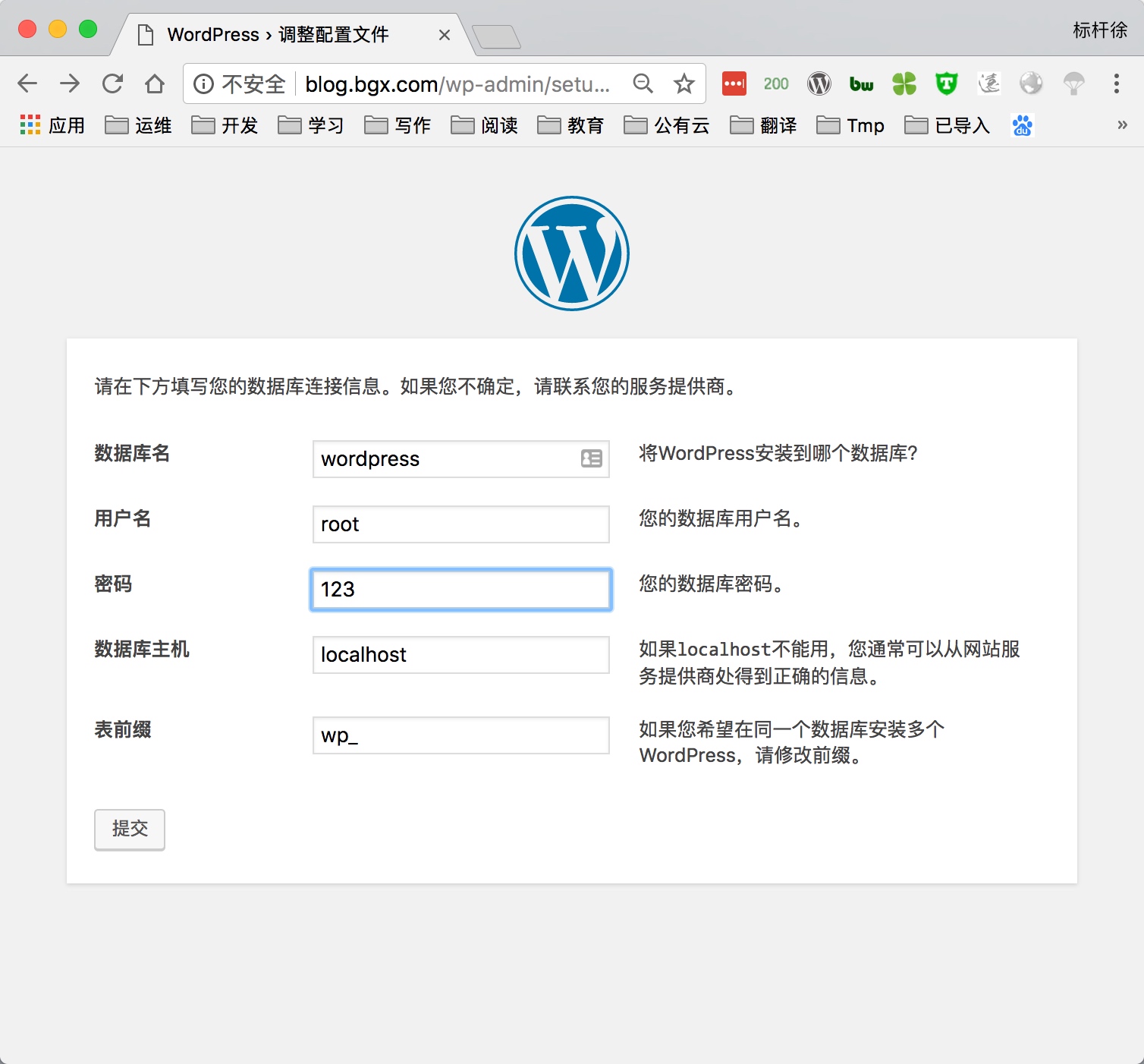Screen dimensions: 1144x1064
Task: Open the 运维 bookmark folder
Action: click(x=138, y=125)
